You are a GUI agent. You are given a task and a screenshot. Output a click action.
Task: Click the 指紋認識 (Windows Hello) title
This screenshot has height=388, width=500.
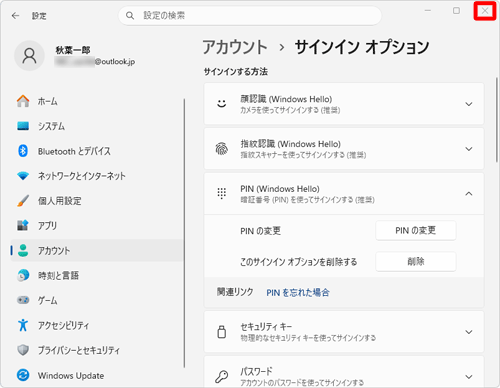point(291,144)
